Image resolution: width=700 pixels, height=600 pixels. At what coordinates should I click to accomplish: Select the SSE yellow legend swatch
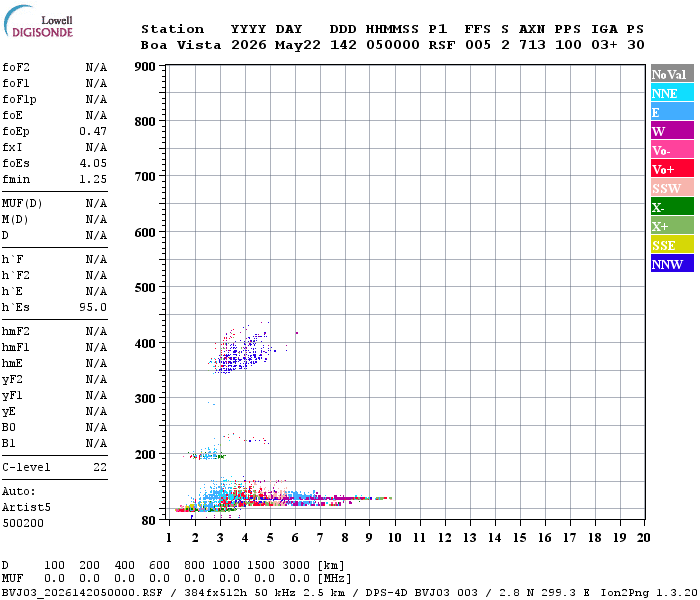pos(672,245)
